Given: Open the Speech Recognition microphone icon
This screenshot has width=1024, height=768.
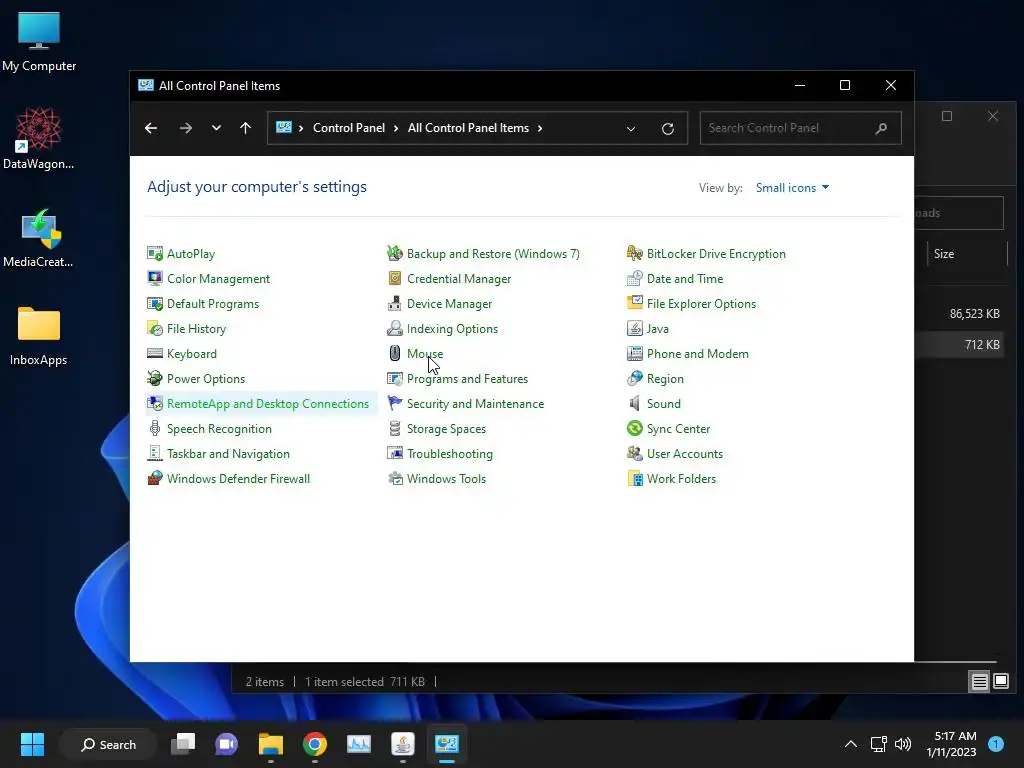Looking at the screenshot, I should click(155, 428).
